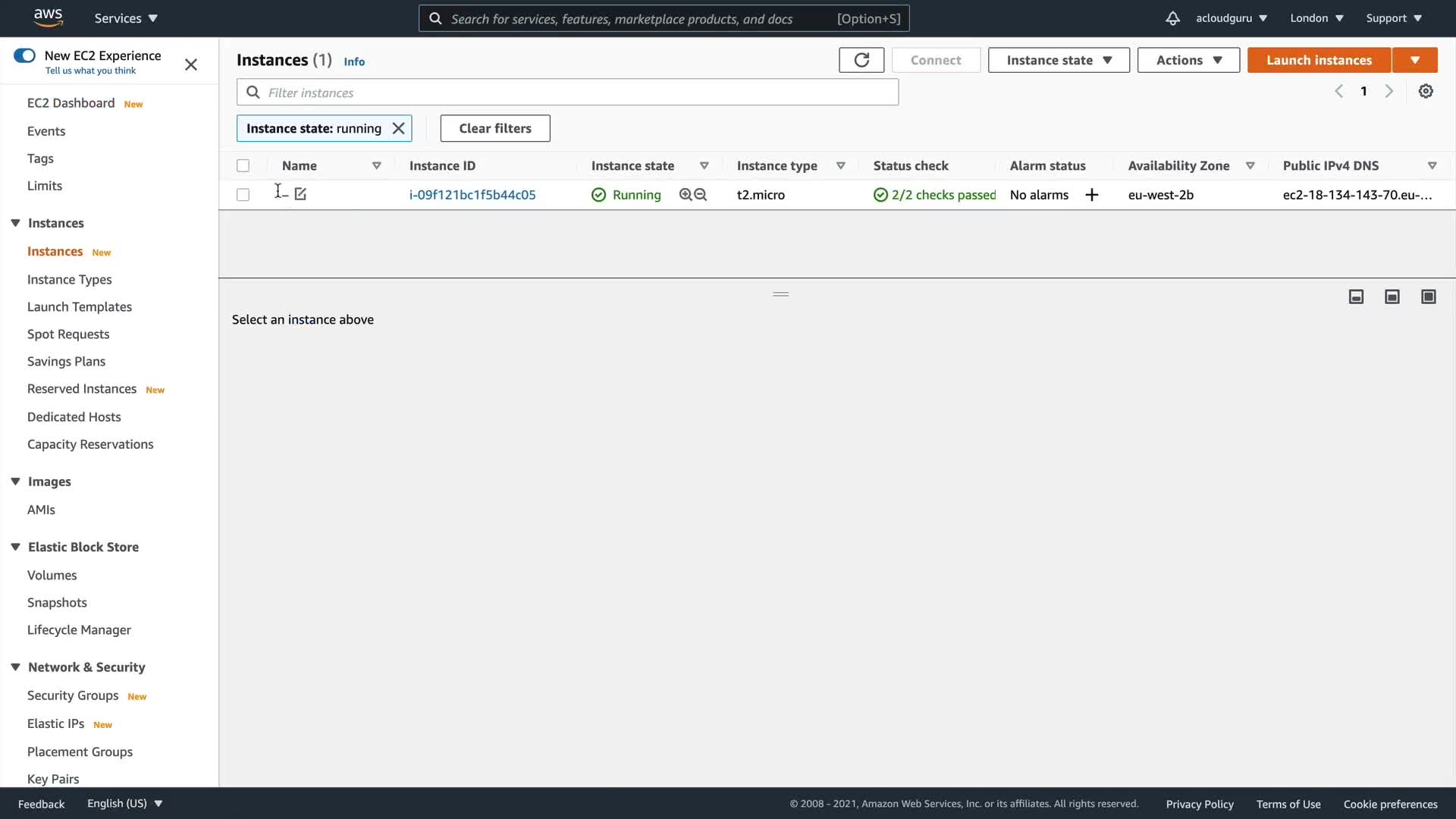Open table preferences gear icon
The width and height of the screenshot is (1456, 819).
(x=1426, y=91)
